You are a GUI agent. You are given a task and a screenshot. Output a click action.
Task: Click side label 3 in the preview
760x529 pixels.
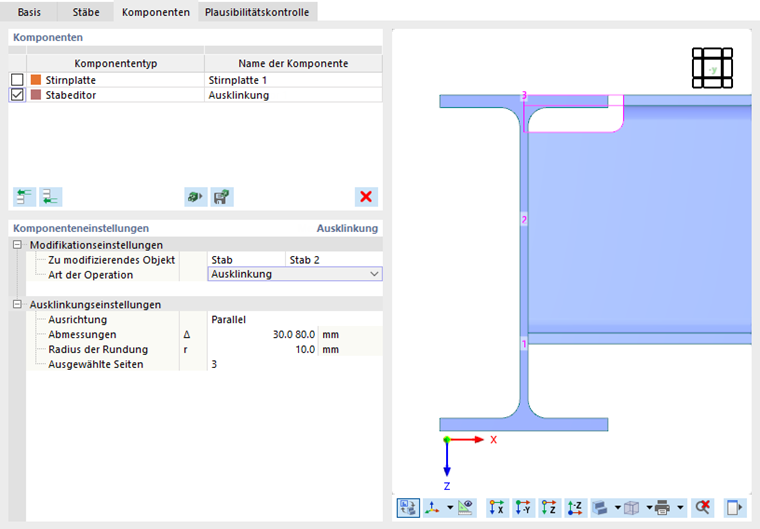pyautogui.click(x=524, y=95)
